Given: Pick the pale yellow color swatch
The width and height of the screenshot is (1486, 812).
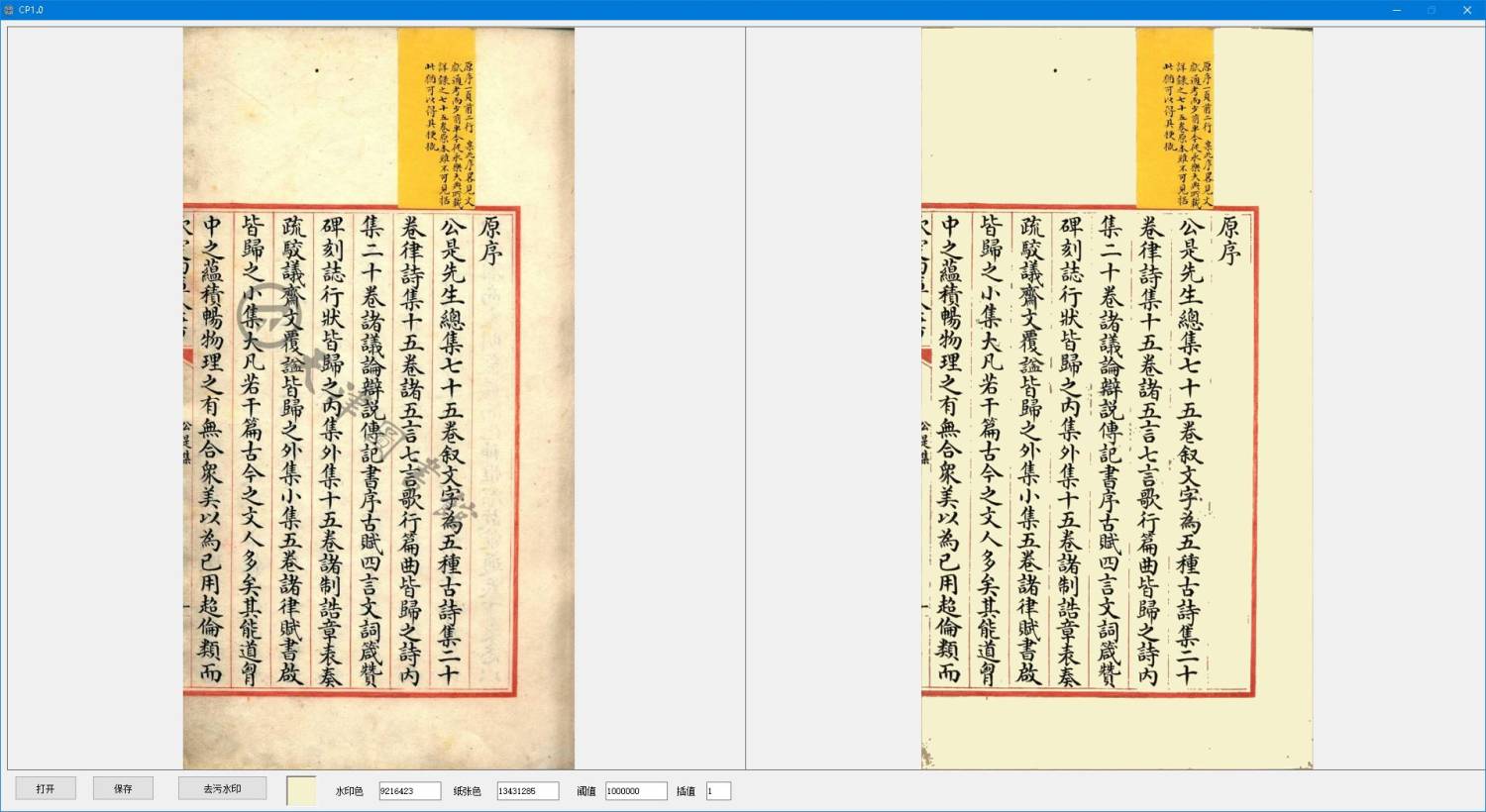Looking at the screenshot, I should (301, 790).
